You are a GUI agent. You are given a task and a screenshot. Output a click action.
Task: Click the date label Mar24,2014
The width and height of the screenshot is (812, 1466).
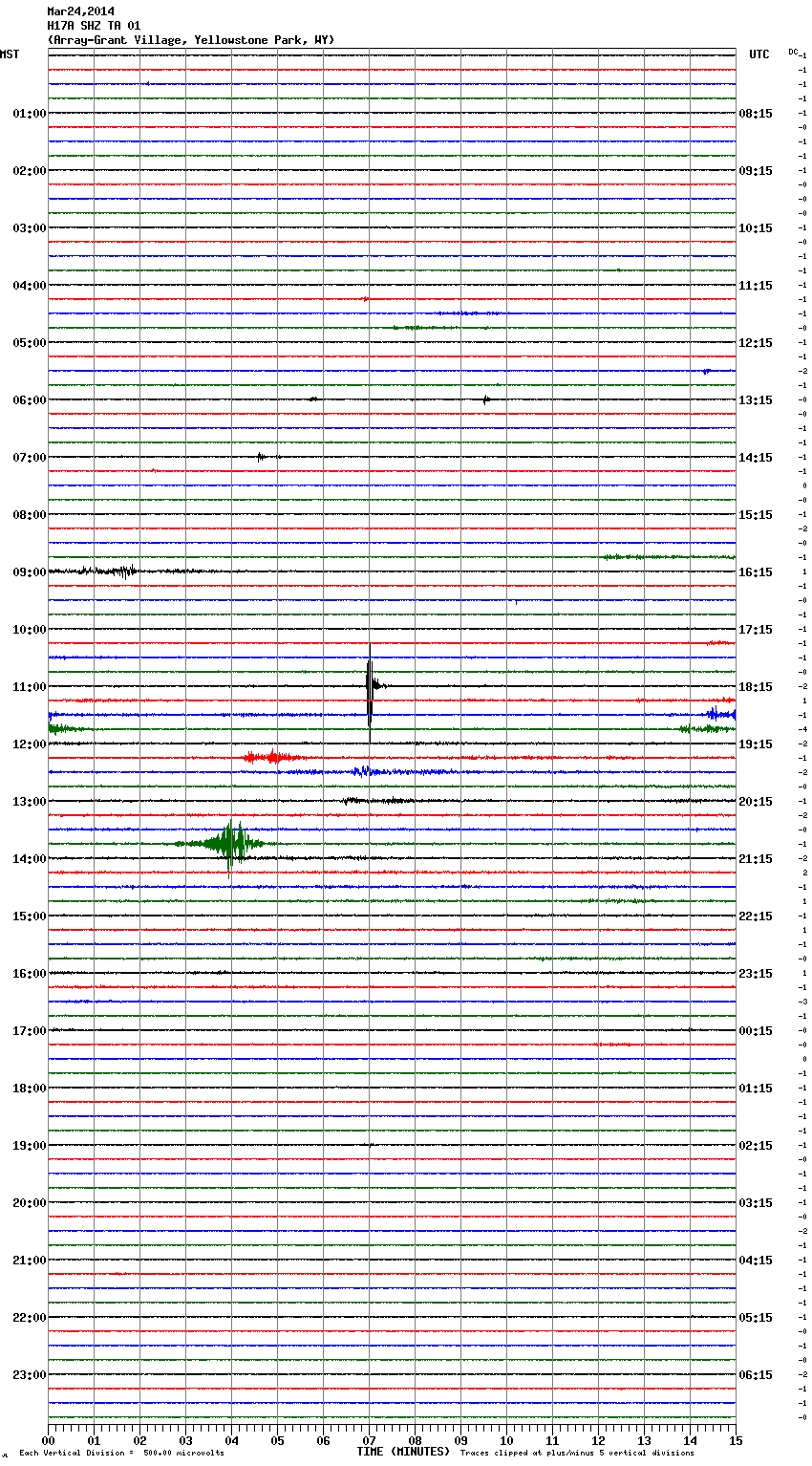(80, 11)
